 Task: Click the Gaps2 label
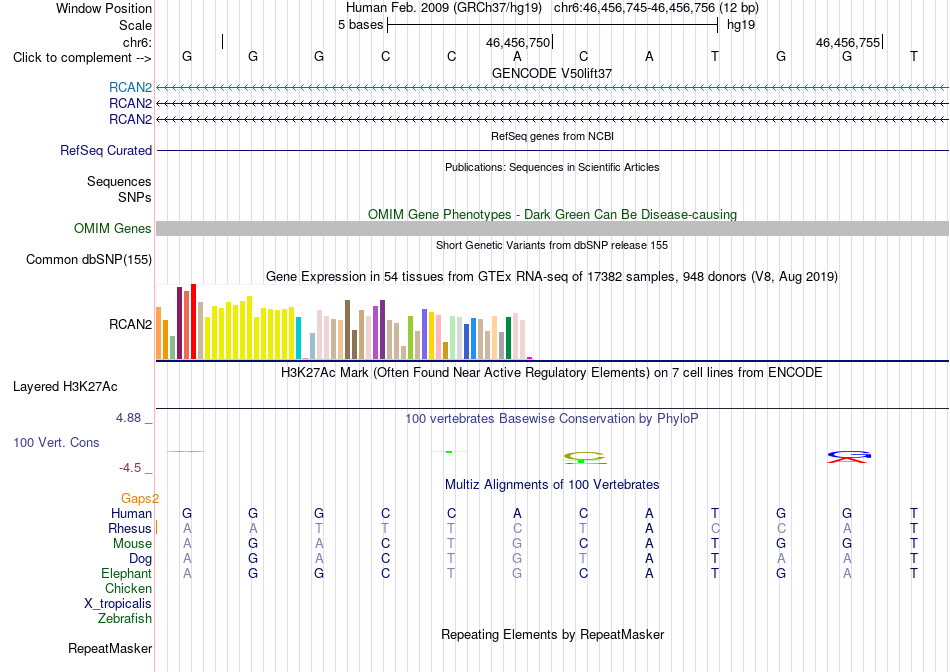tap(140, 498)
